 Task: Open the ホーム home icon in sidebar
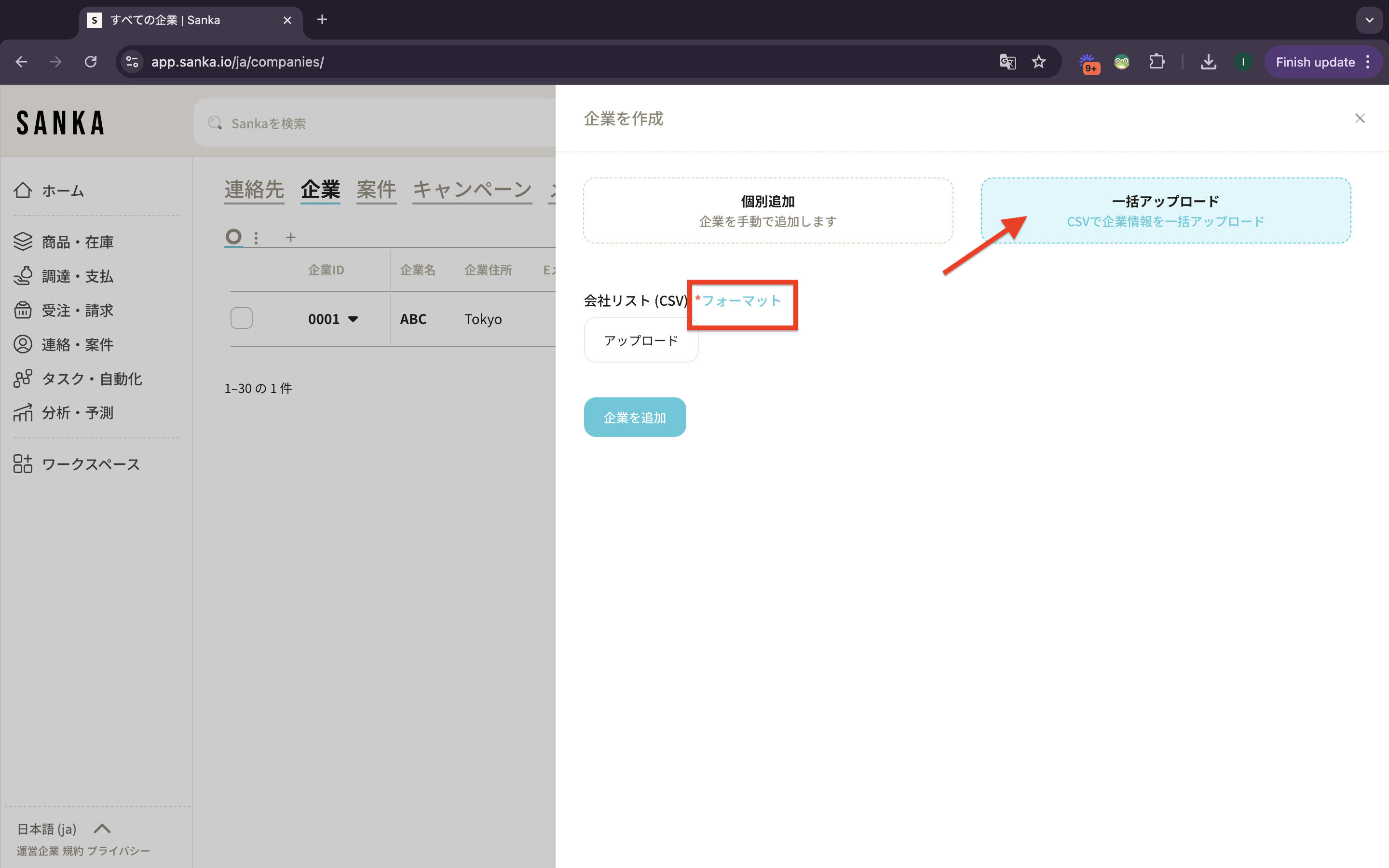(x=23, y=190)
